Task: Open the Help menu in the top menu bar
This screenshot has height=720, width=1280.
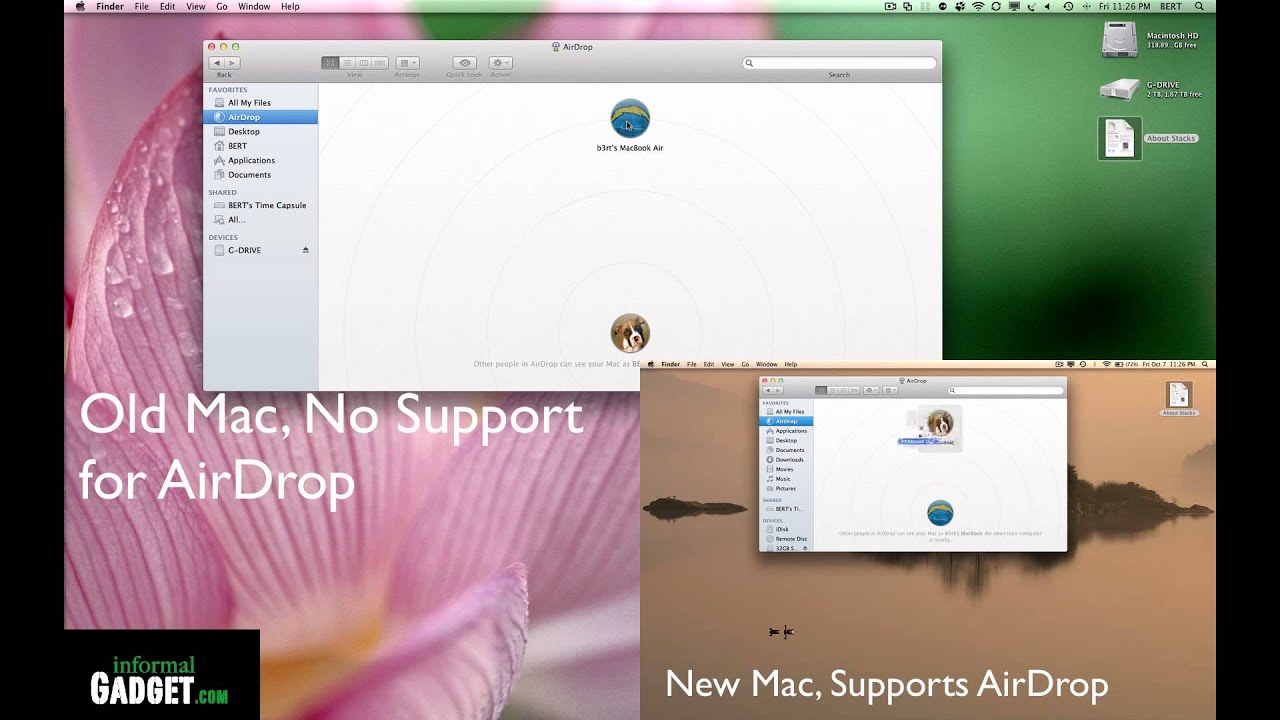Action: pos(290,6)
